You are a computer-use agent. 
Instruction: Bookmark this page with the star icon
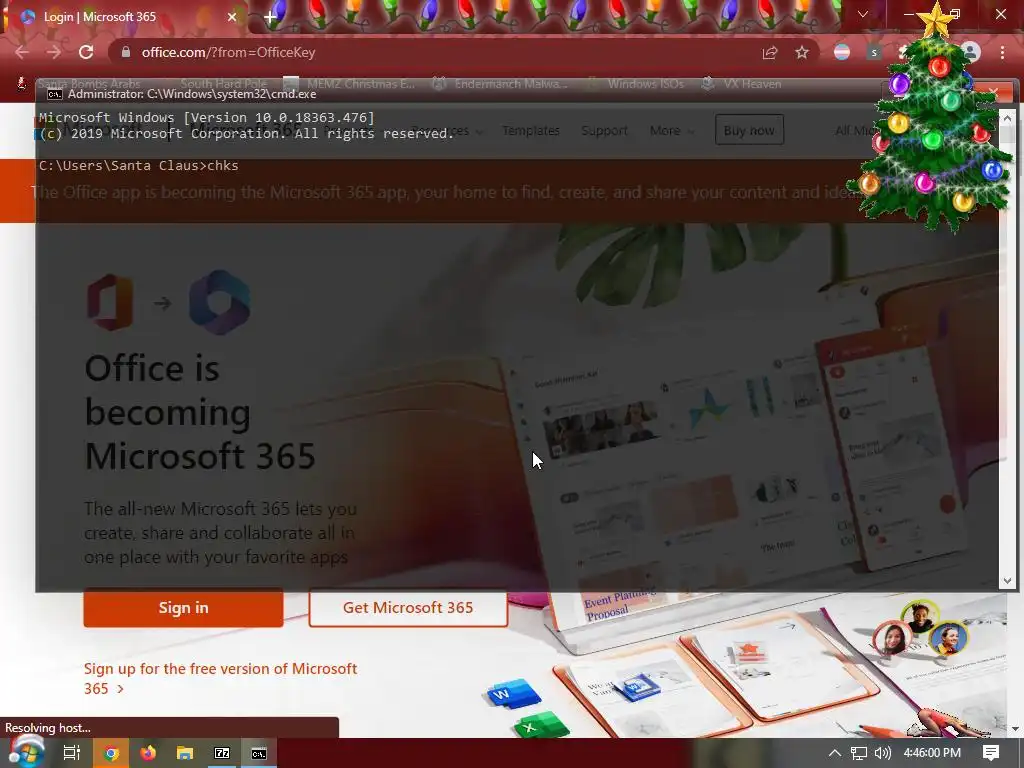coord(802,52)
